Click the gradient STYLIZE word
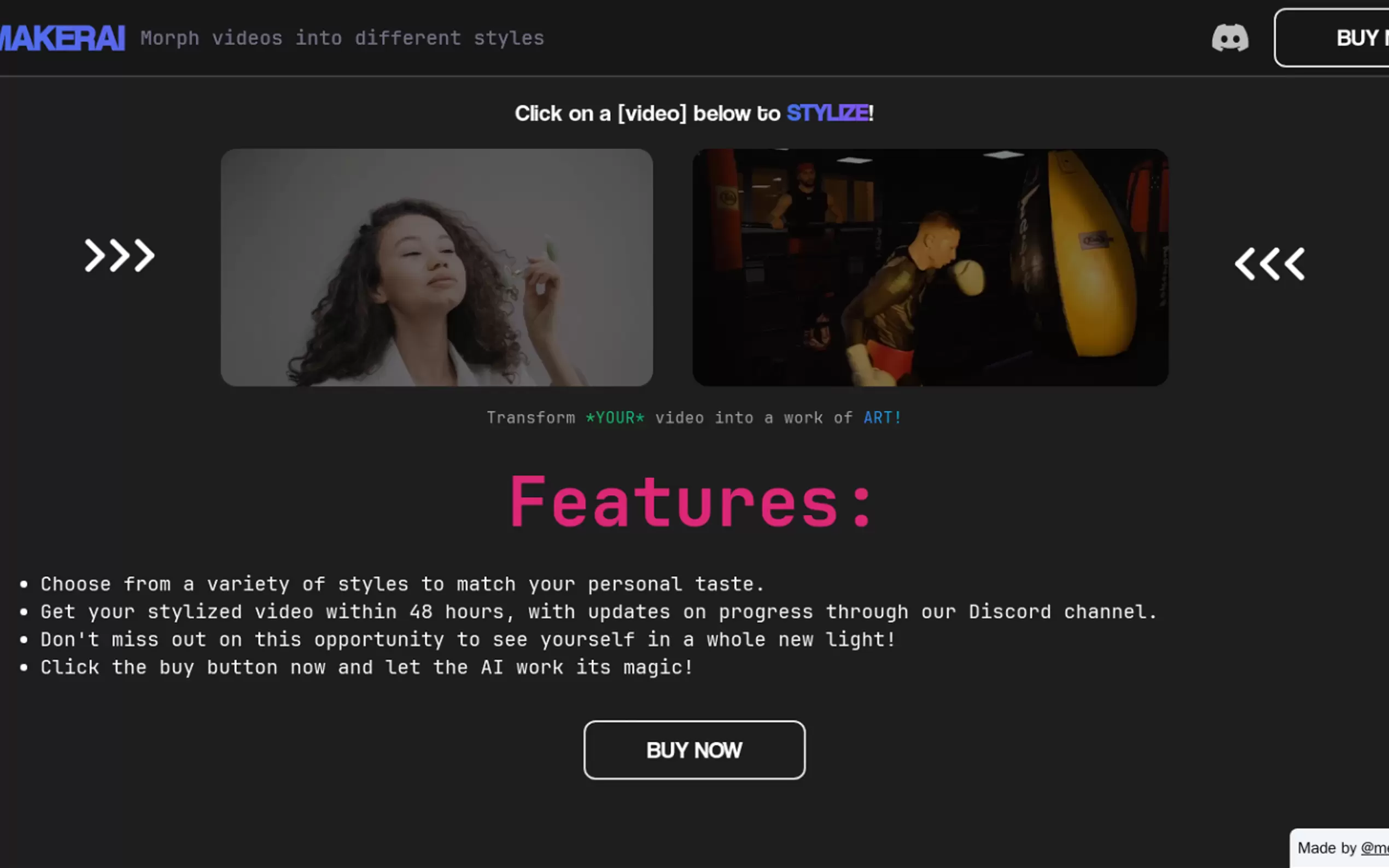The image size is (1389, 868). point(827,113)
